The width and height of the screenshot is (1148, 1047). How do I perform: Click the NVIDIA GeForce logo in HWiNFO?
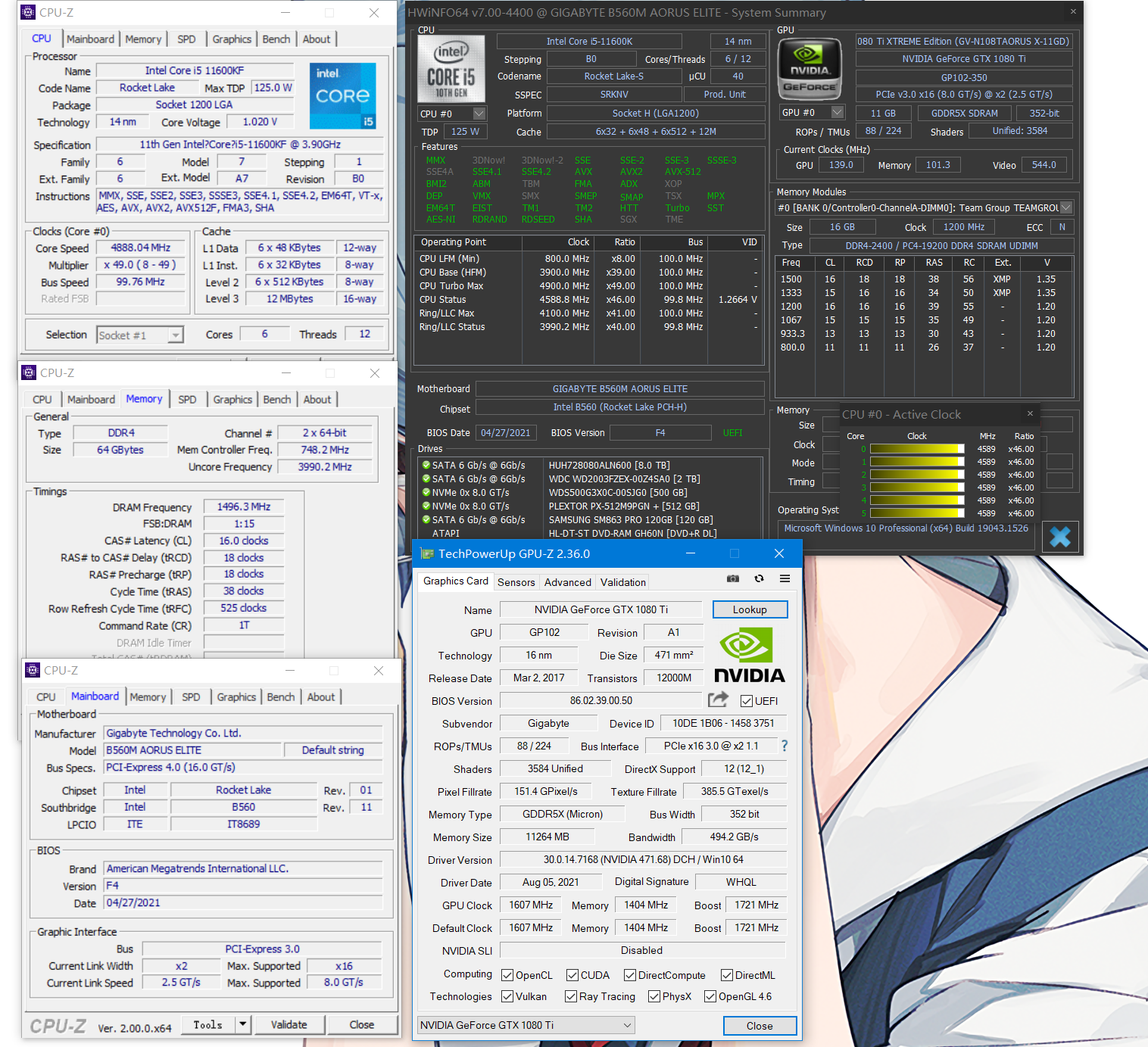point(810,69)
